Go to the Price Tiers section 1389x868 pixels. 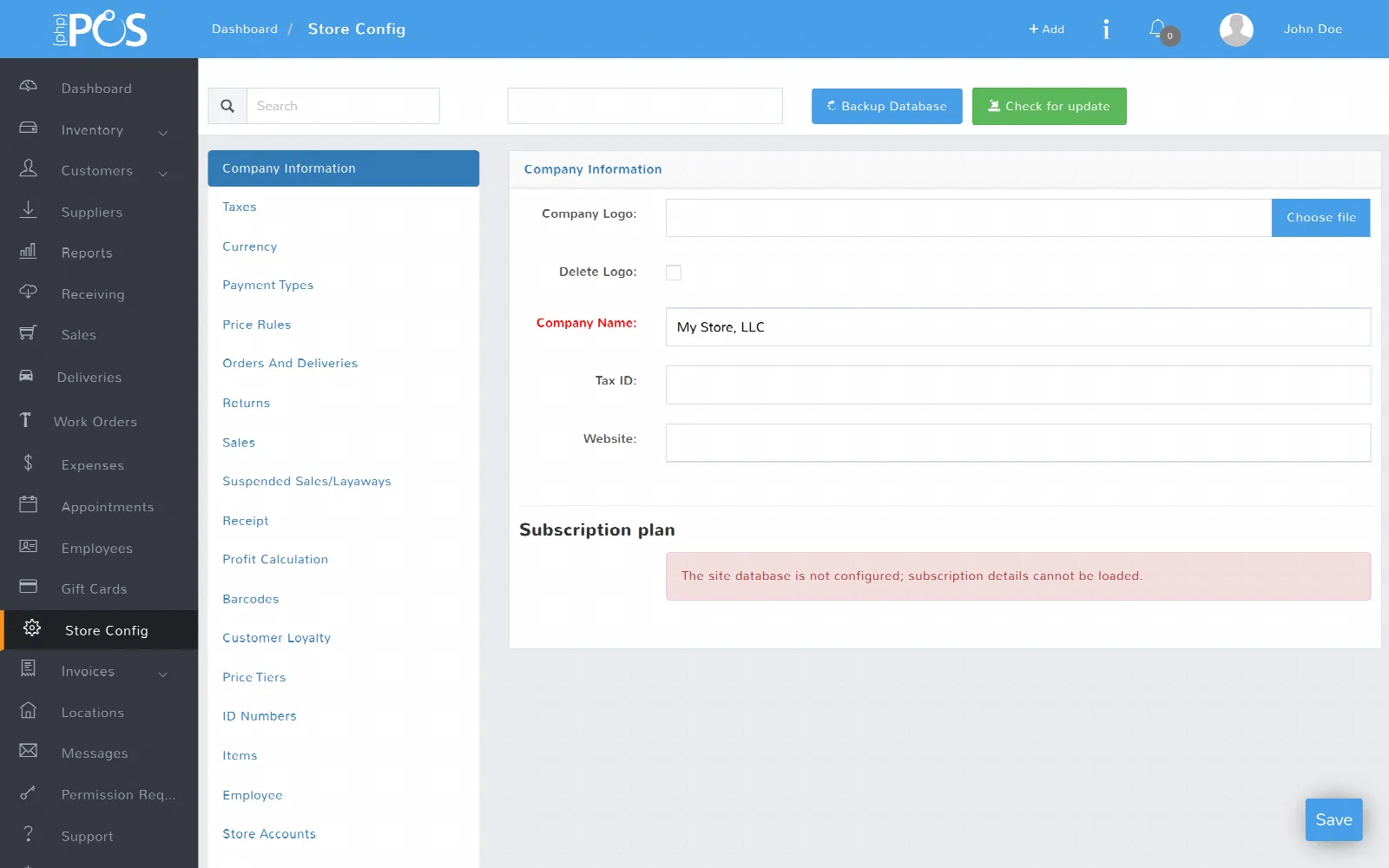click(254, 678)
